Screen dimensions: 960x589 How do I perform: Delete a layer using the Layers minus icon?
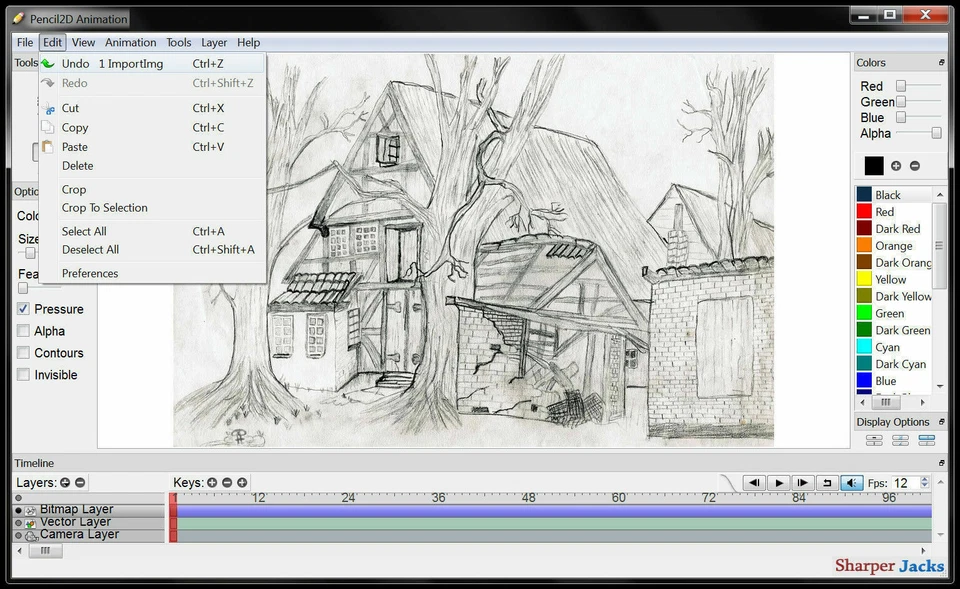pos(80,482)
